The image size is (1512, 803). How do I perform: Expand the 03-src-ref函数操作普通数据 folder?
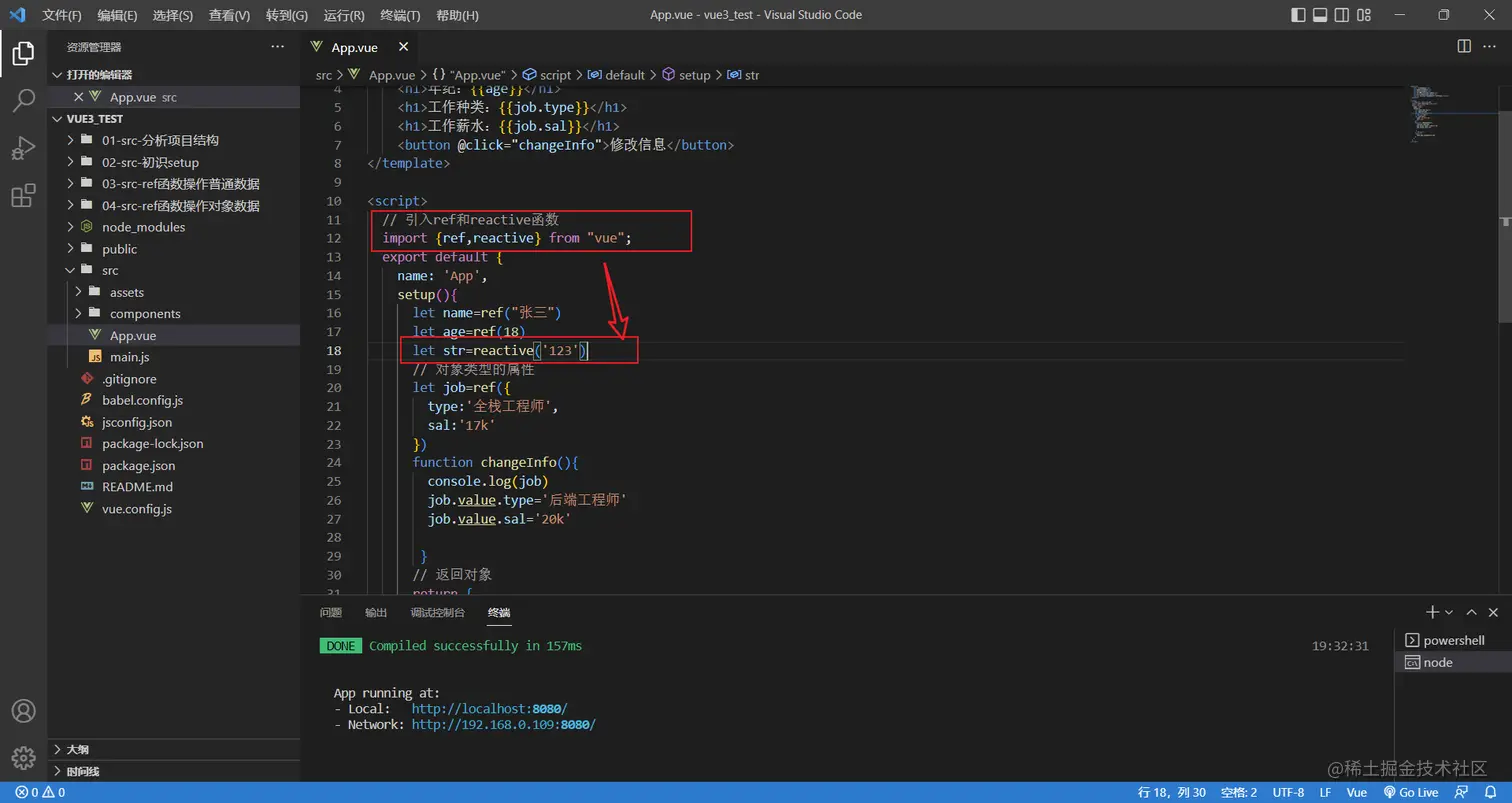pyautogui.click(x=181, y=184)
